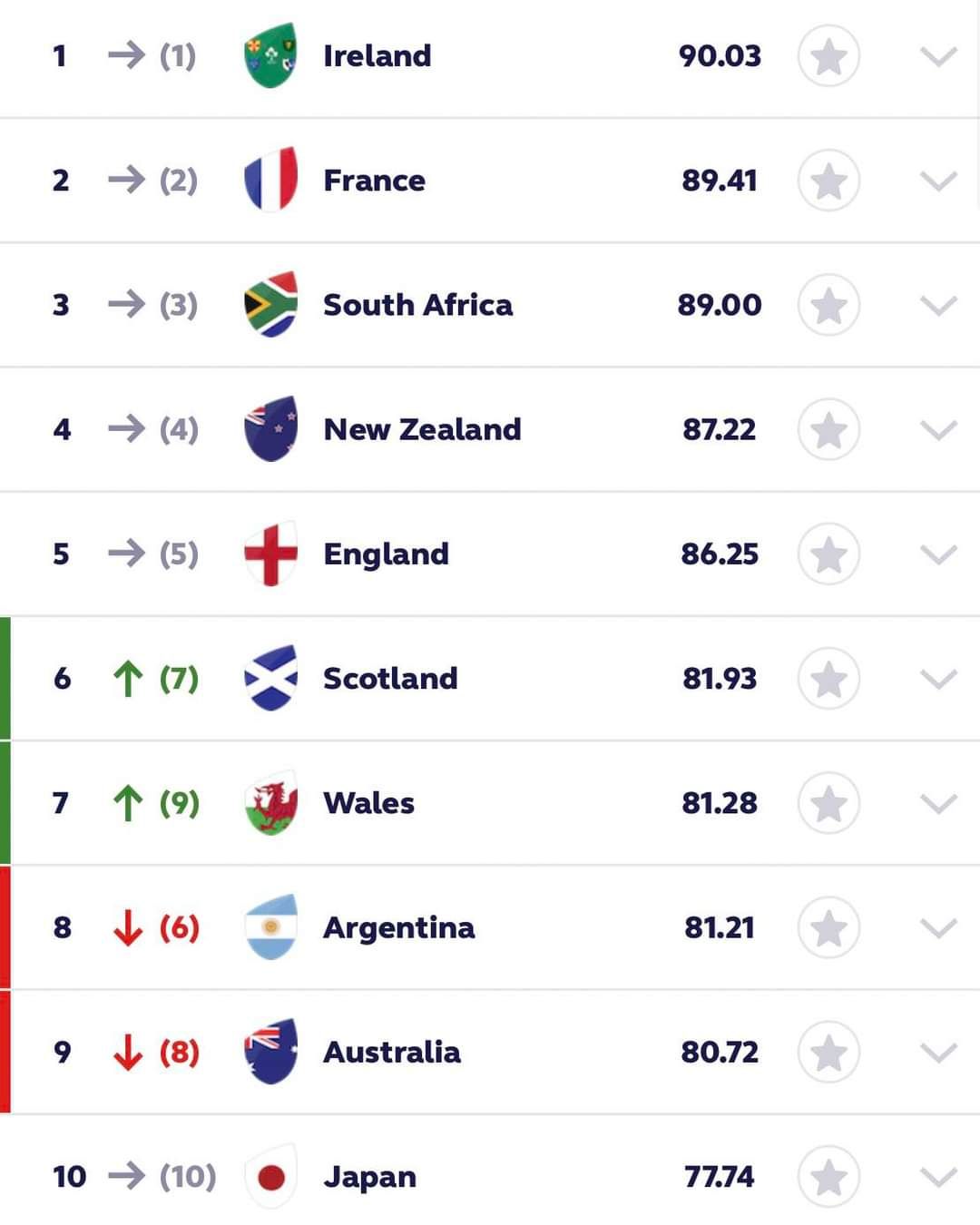Expand the Japan ranking details

(938, 1178)
